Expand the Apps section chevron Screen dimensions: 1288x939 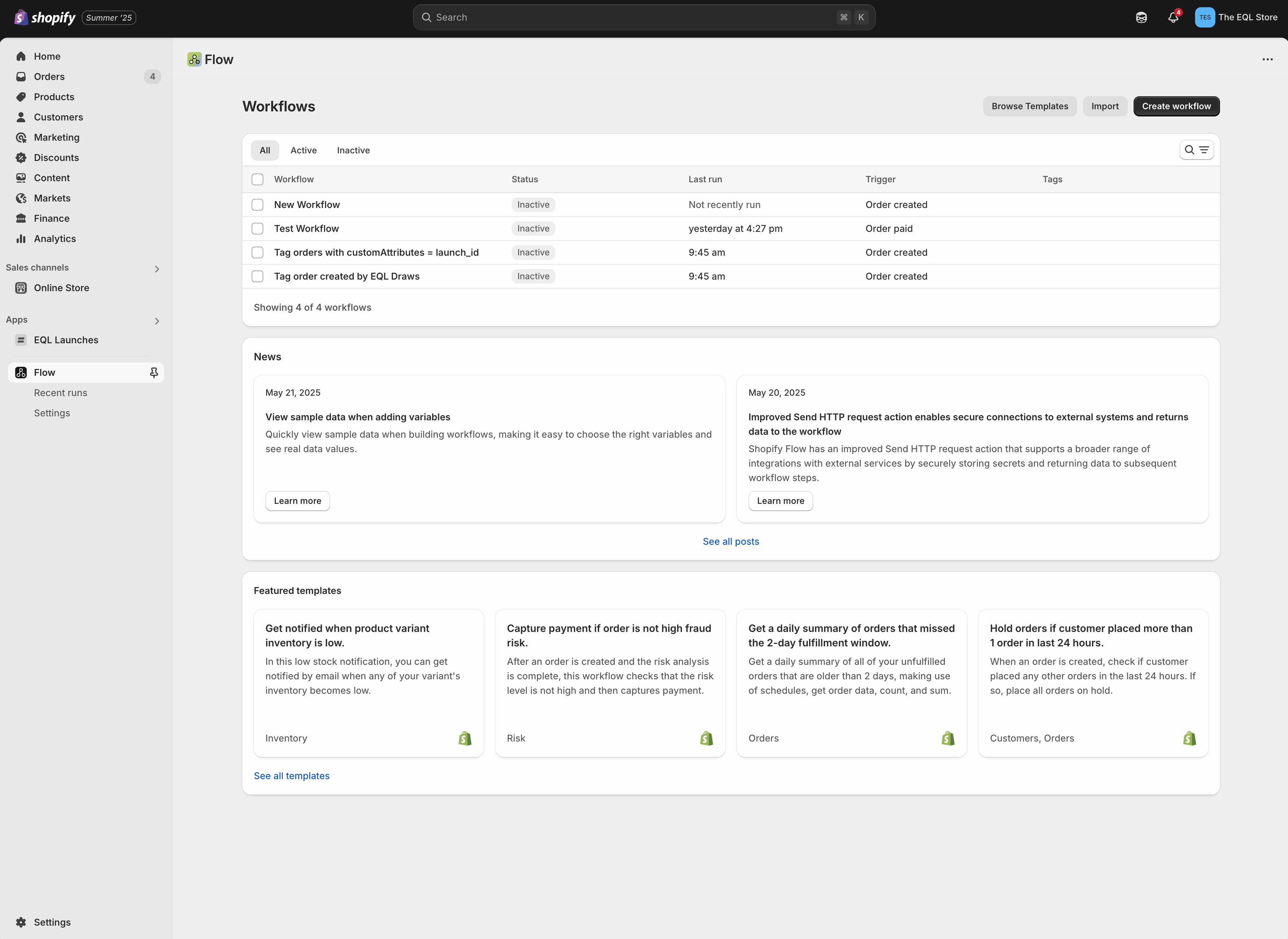pos(157,321)
